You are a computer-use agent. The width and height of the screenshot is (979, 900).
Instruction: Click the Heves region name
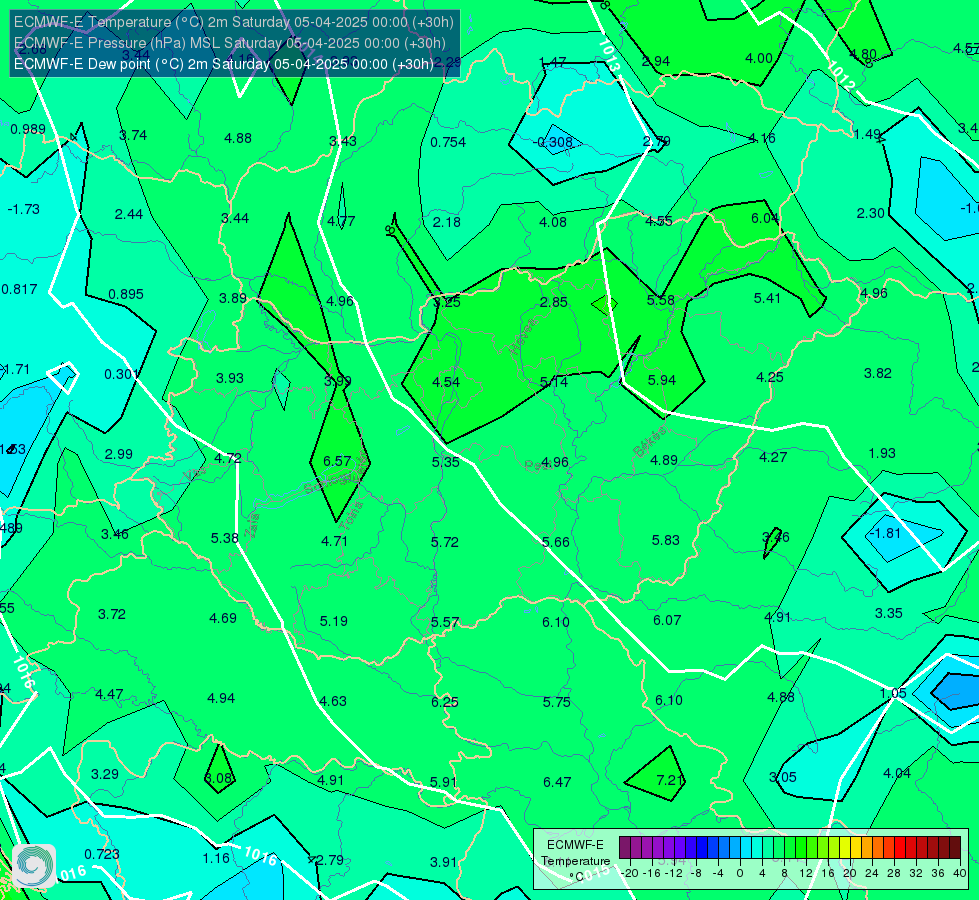pyautogui.click(x=523, y=335)
